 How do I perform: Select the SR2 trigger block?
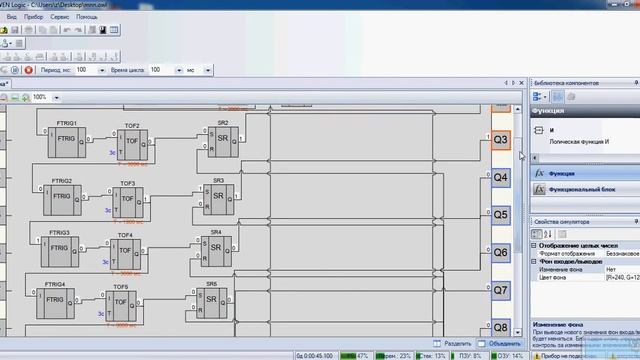click(x=223, y=142)
